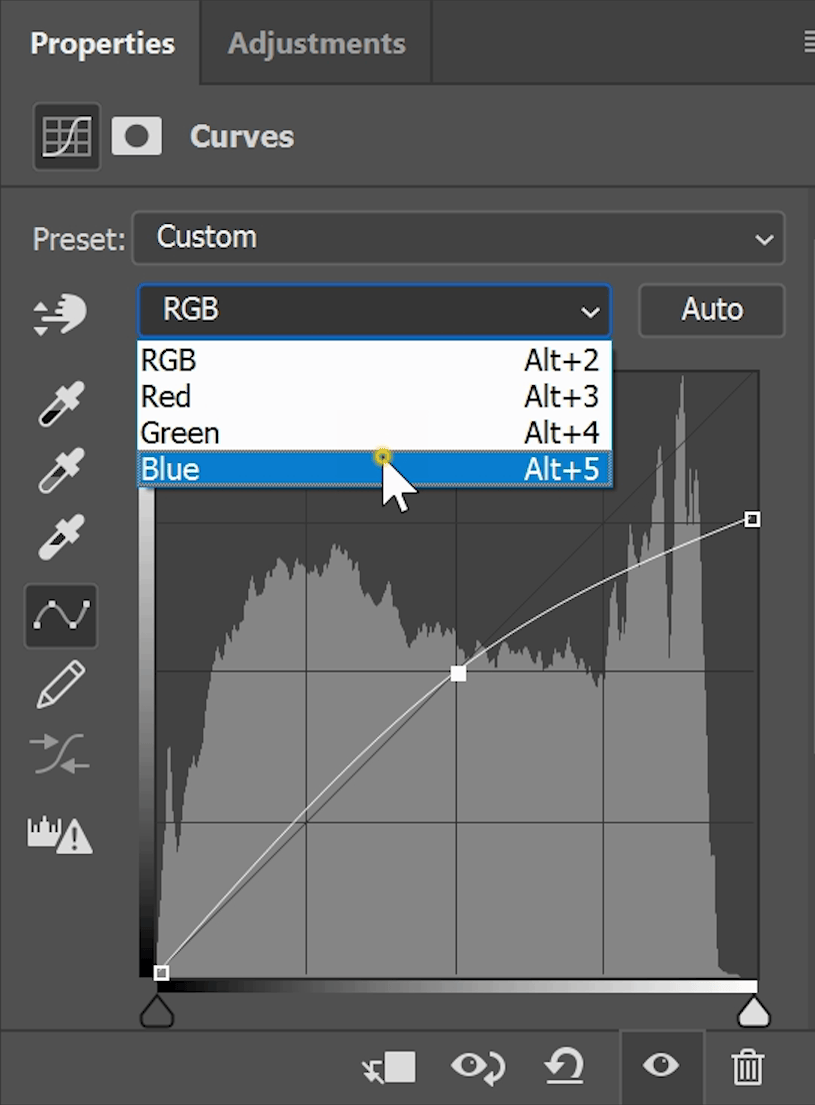Screen dimensions: 815x1105
Task: Reset Curves to adjustment defaults
Action: pyautogui.click(x=564, y=1067)
